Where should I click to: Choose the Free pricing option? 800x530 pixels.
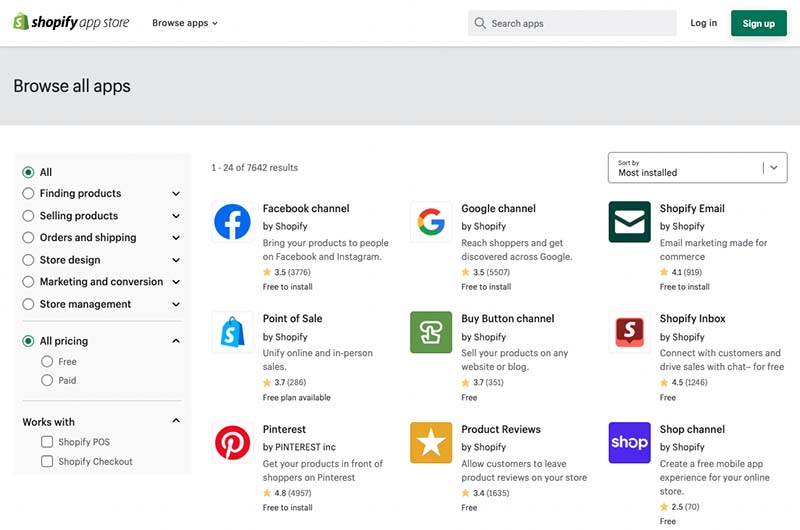click(47, 362)
